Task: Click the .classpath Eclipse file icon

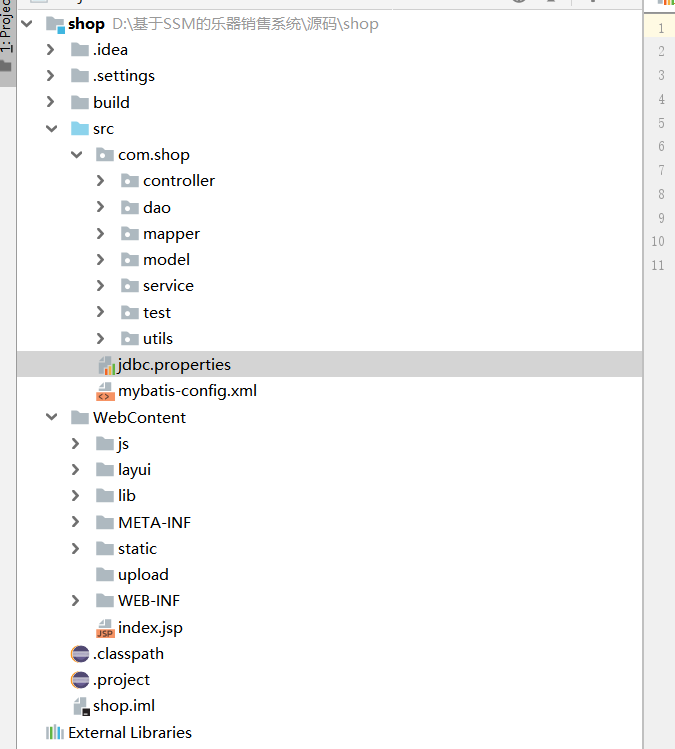Action: pos(81,654)
